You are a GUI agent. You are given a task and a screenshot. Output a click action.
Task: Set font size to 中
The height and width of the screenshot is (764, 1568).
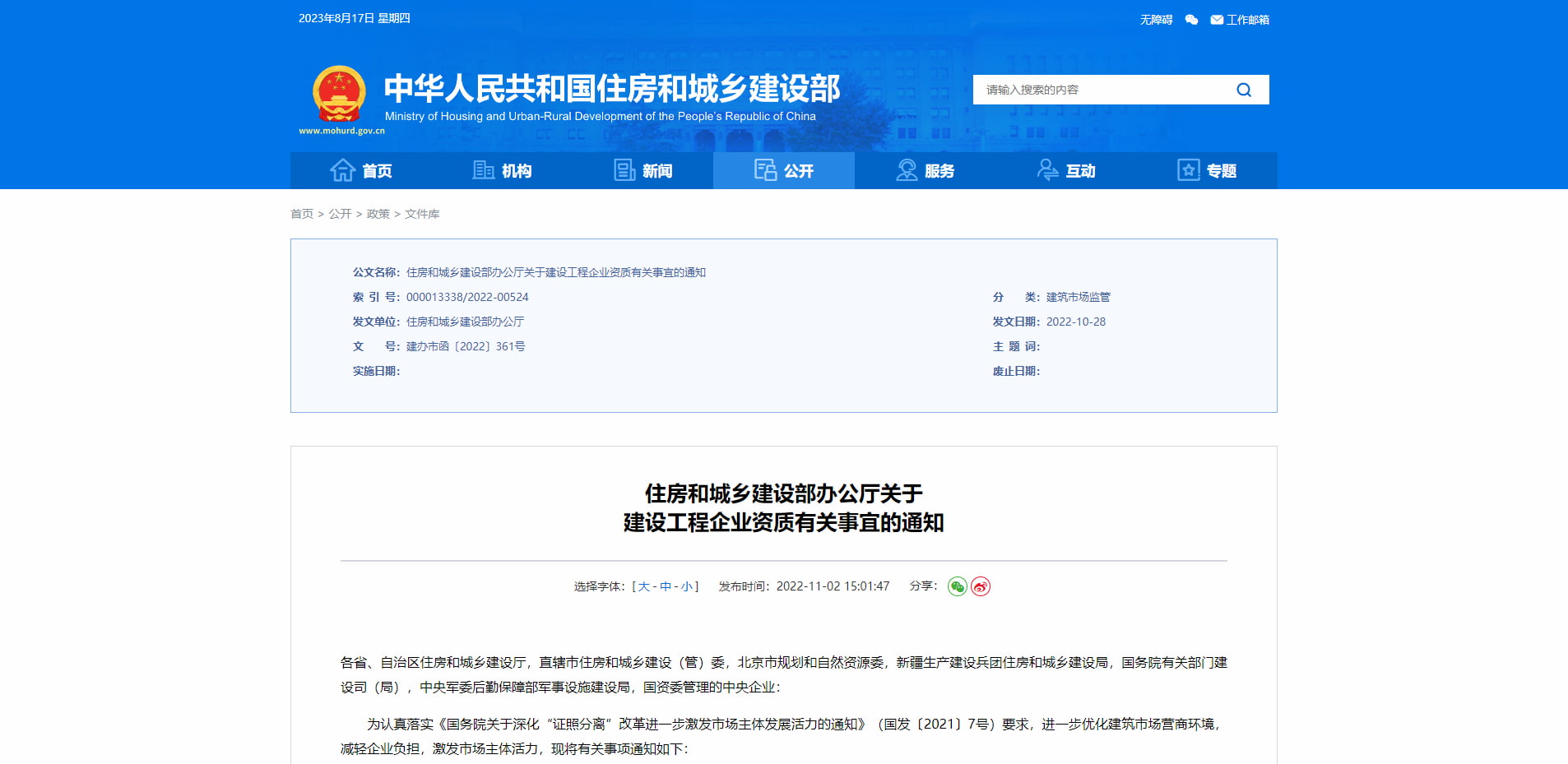click(665, 586)
